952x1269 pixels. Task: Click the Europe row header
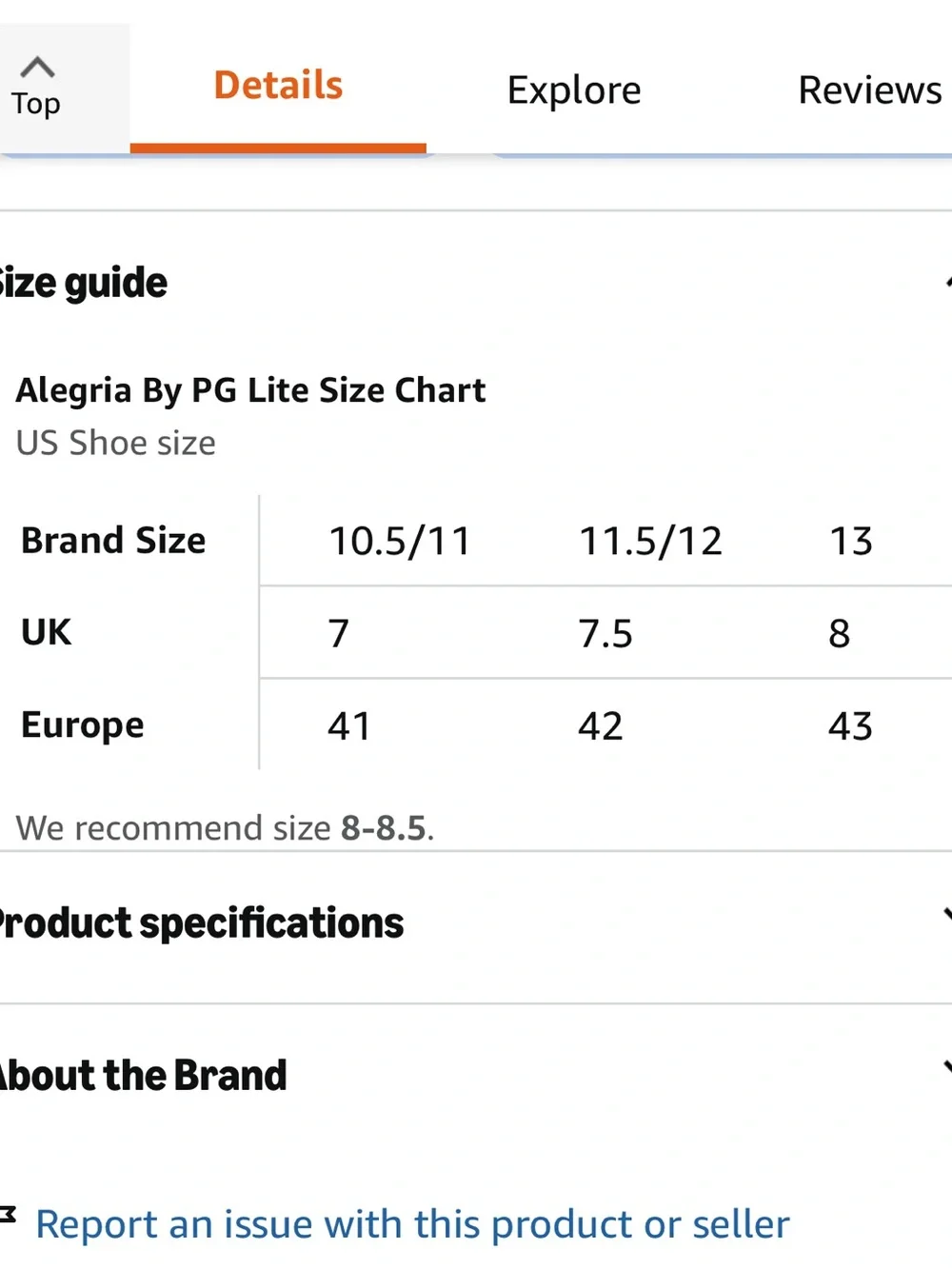[83, 725]
